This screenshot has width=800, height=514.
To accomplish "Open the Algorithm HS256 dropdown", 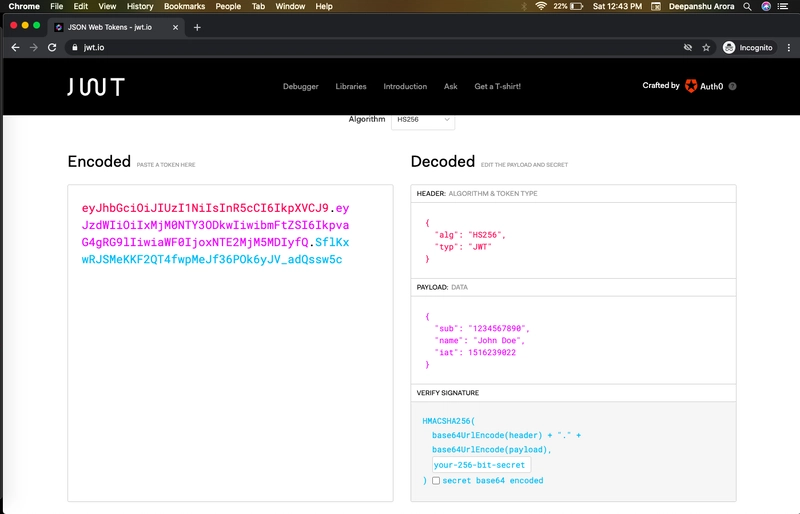I will [x=423, y=119].
